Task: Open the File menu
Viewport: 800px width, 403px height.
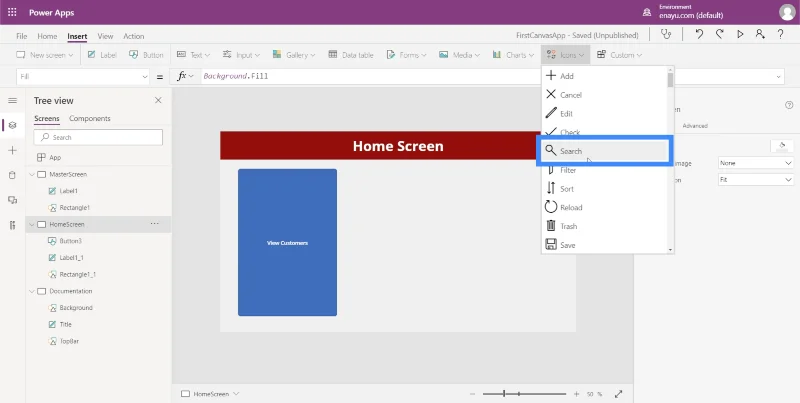Action: point(21,36)
